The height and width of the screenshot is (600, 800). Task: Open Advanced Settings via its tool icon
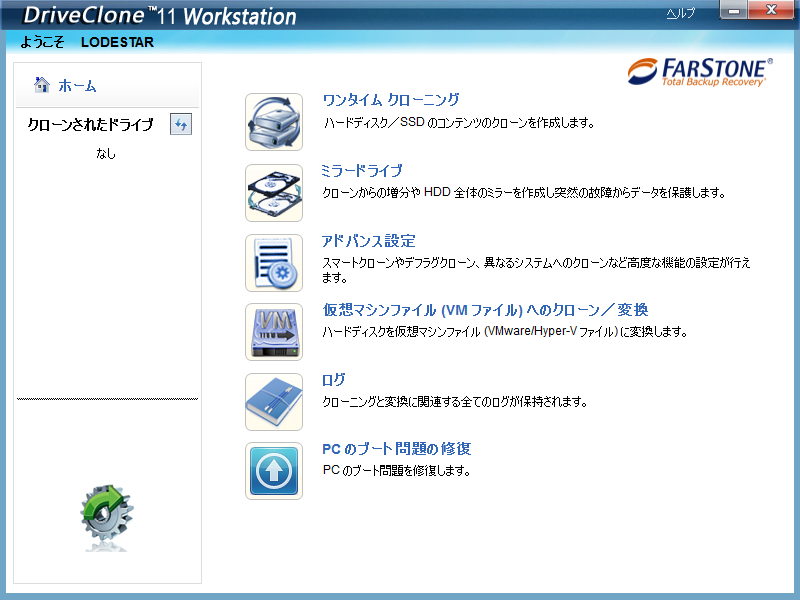(x=274, y=262)
